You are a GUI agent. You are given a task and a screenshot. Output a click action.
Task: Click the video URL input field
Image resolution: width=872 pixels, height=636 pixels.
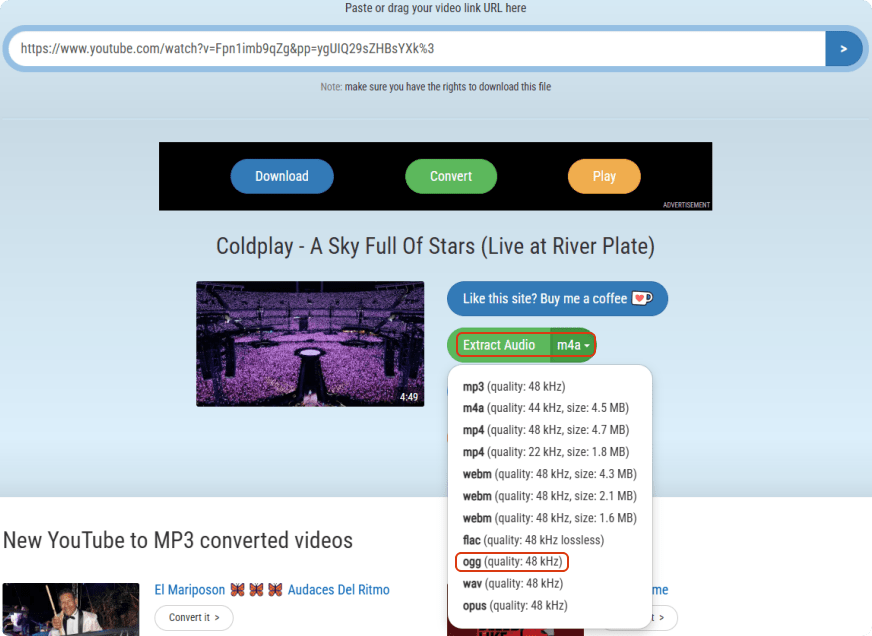[416, 48]
